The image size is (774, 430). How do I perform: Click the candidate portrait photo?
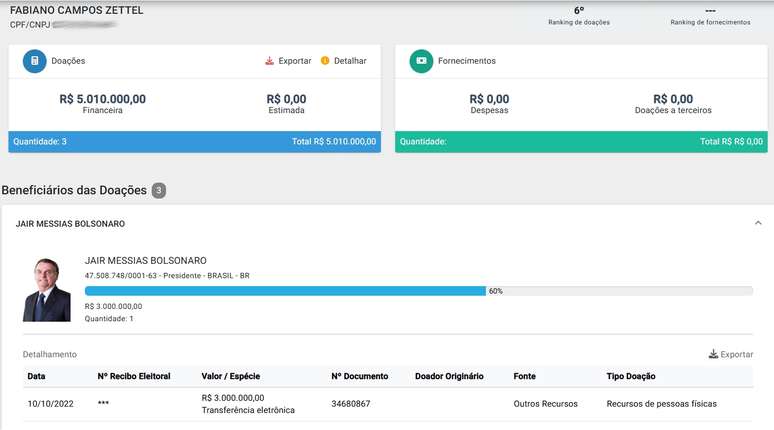[47, 290]
